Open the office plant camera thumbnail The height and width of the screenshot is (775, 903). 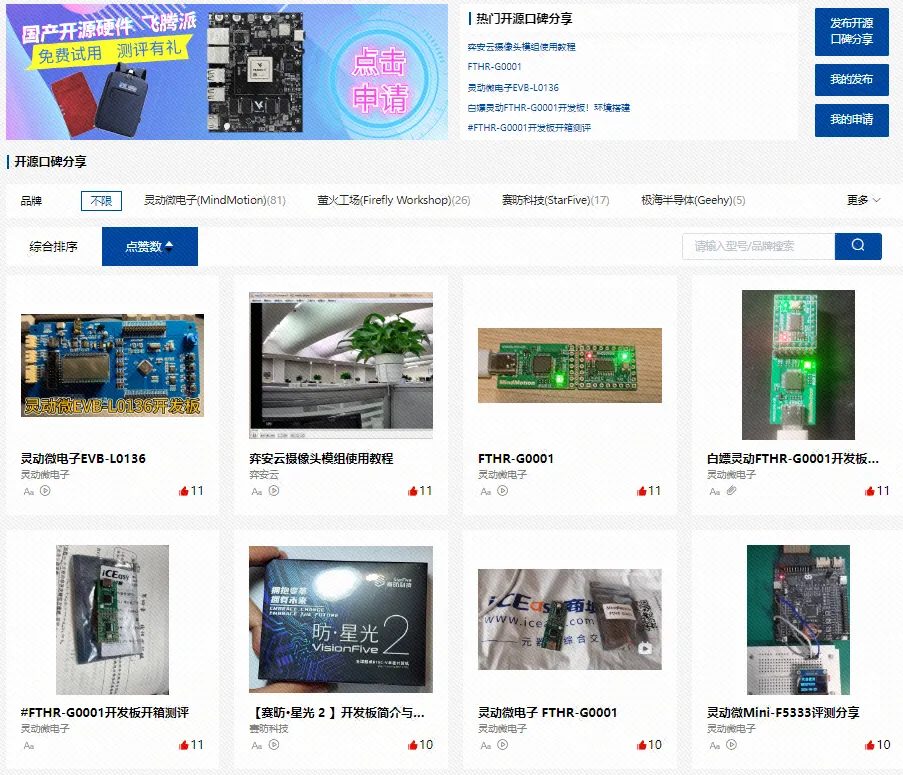(341, 365)
